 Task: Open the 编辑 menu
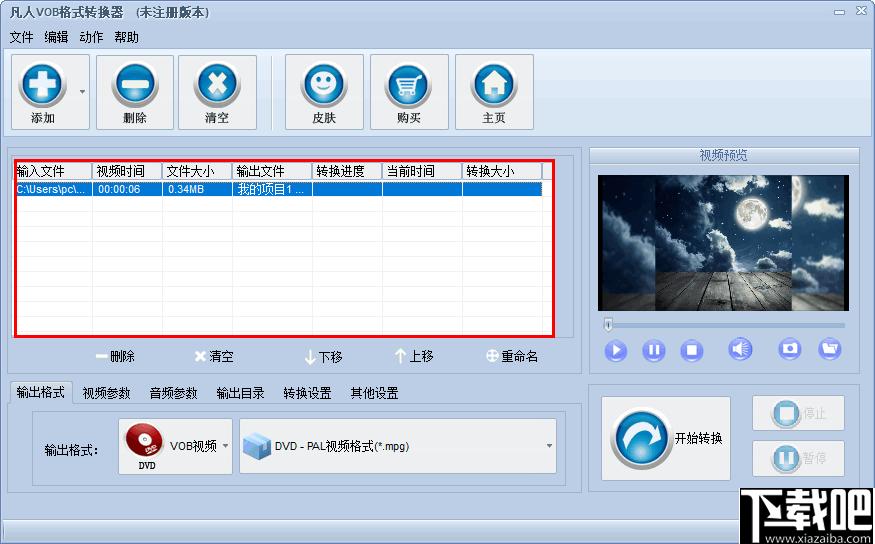click(x=56, y=37)
